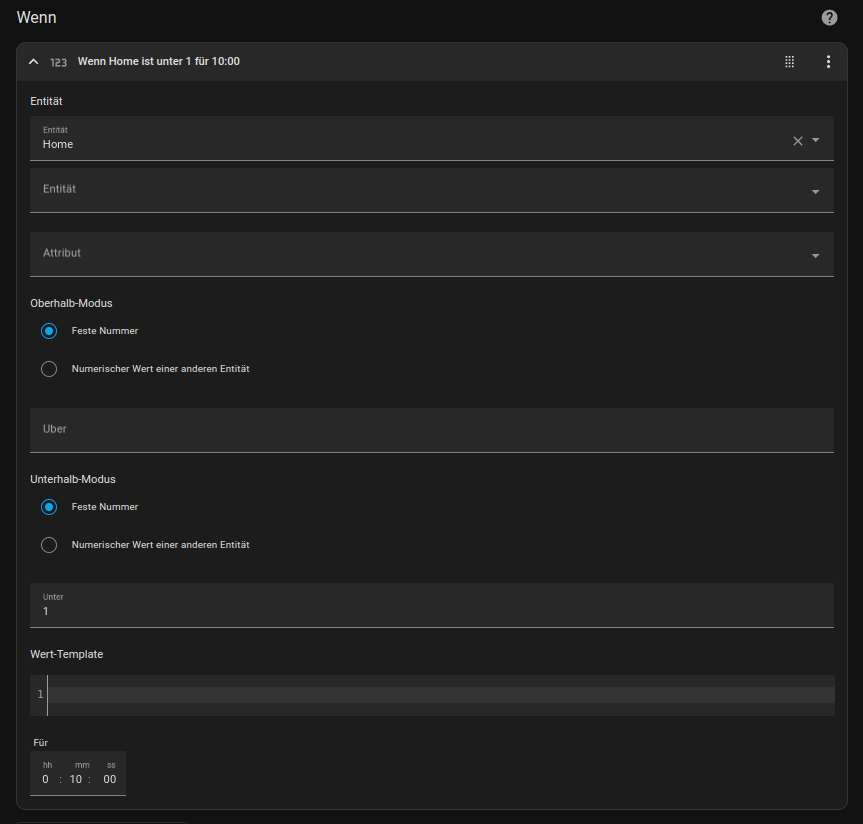Click the 123 numeric state icon
Image resolution: width=863 pixels, height=824 pixels.
coord(59,62)
